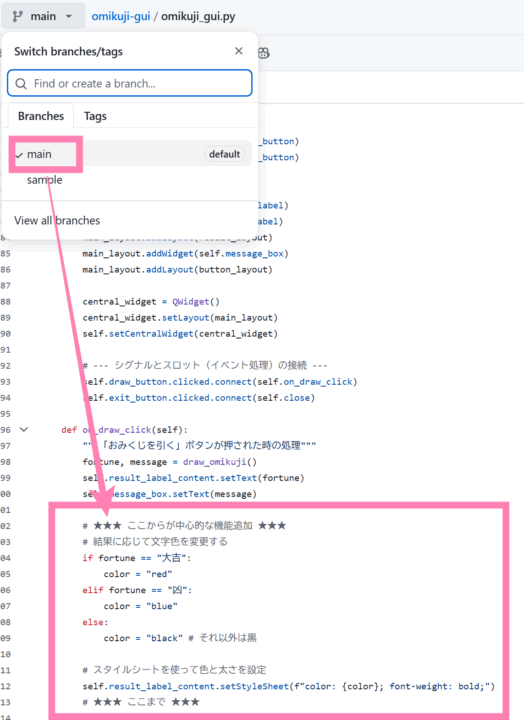
Task: Close the Switch branches/tags popup
Action: [239, 51]
